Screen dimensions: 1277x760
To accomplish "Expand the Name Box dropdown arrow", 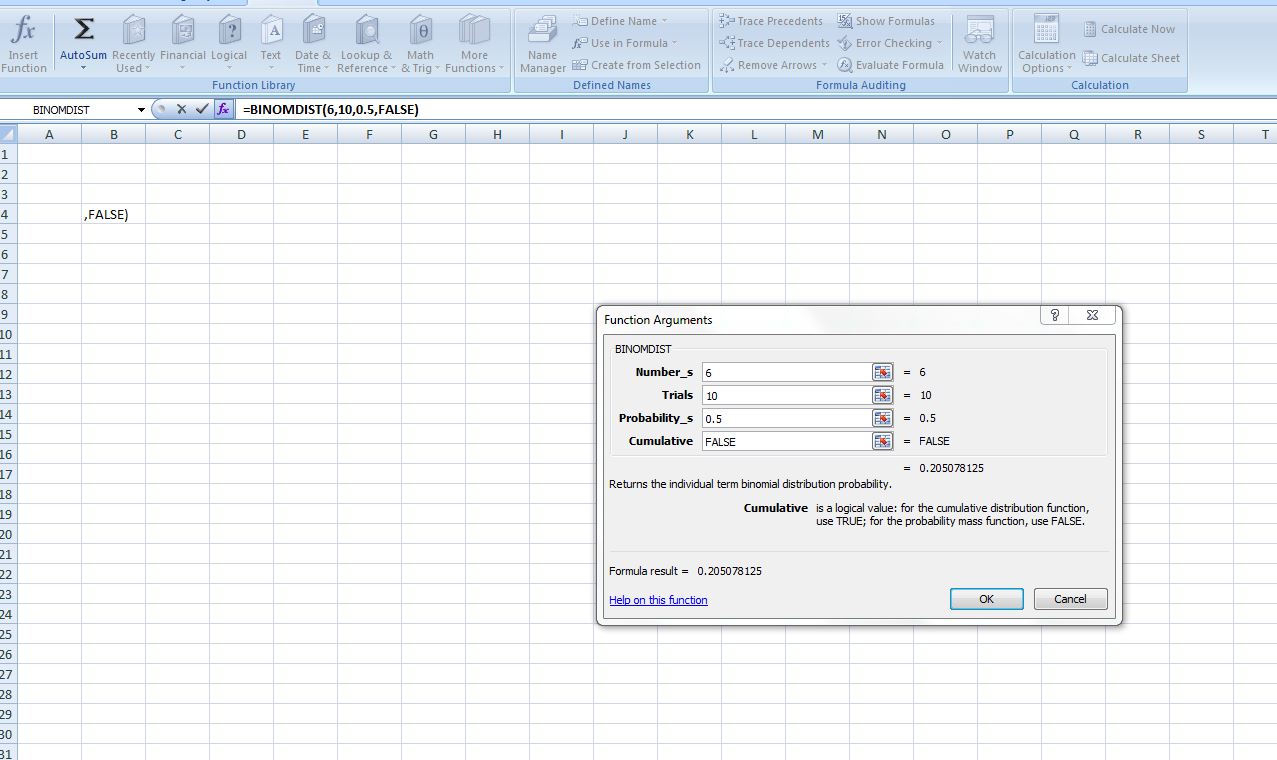I will point(141,110).
